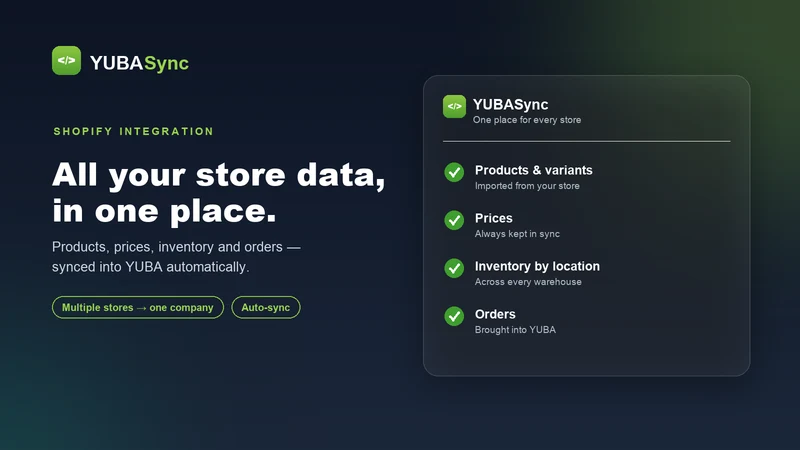Click 'Always kept in sync' text
Screen dimensions: 800x450
[x=517, y=234]
